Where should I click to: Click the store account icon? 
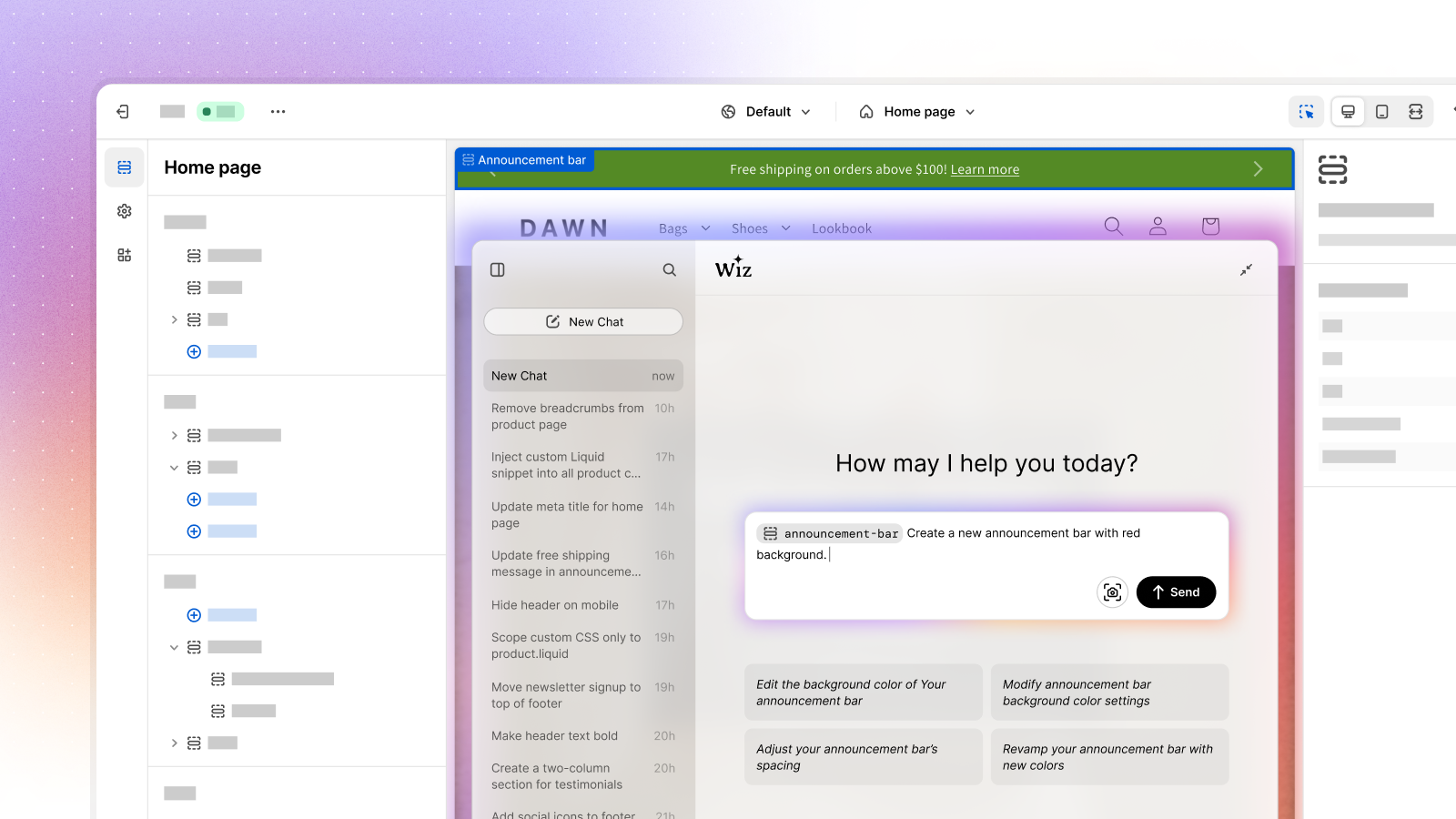pyautogui.click(x=1158, y=227)
